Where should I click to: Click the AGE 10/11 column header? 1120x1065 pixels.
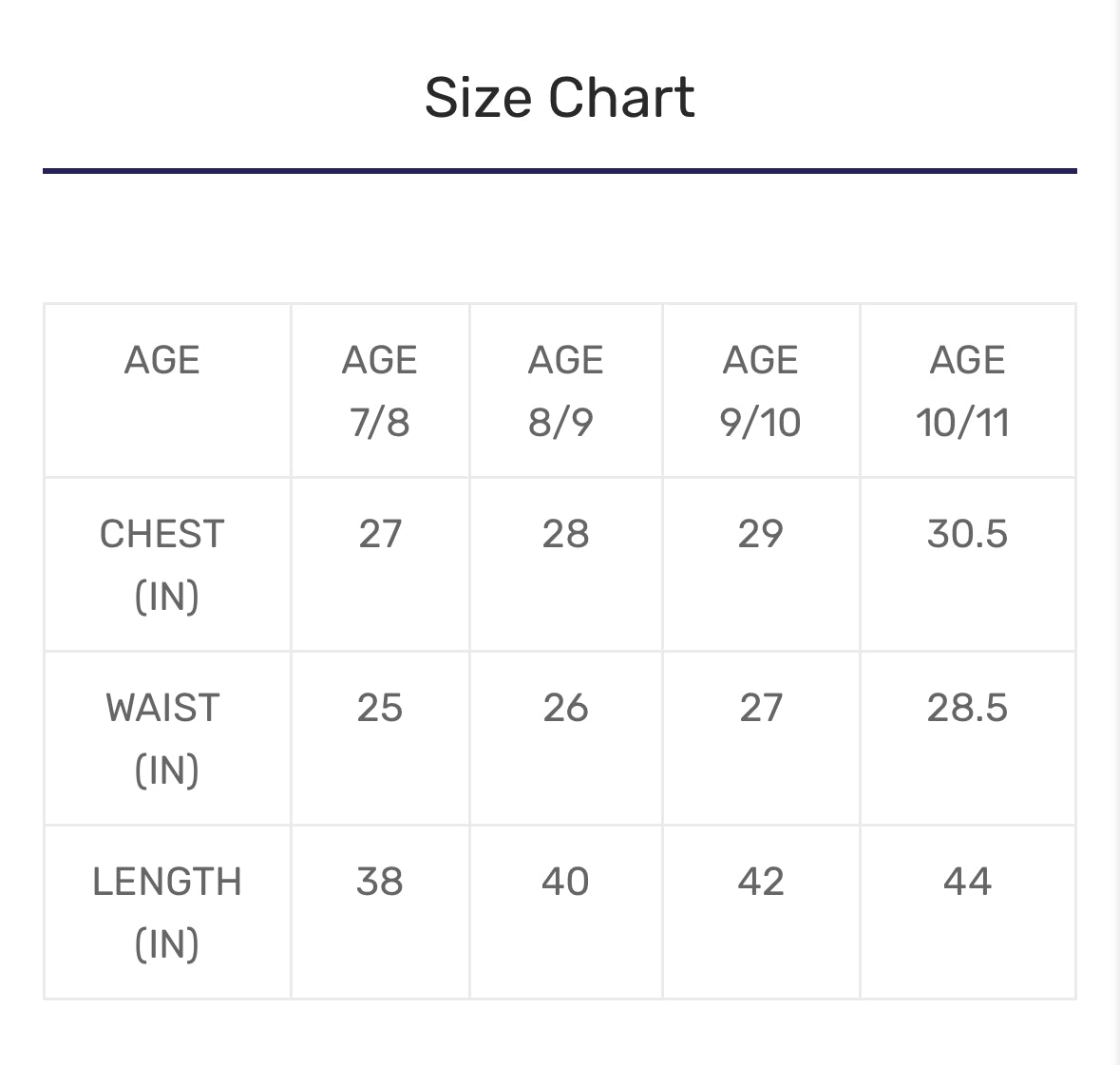[x=966, y=390]
